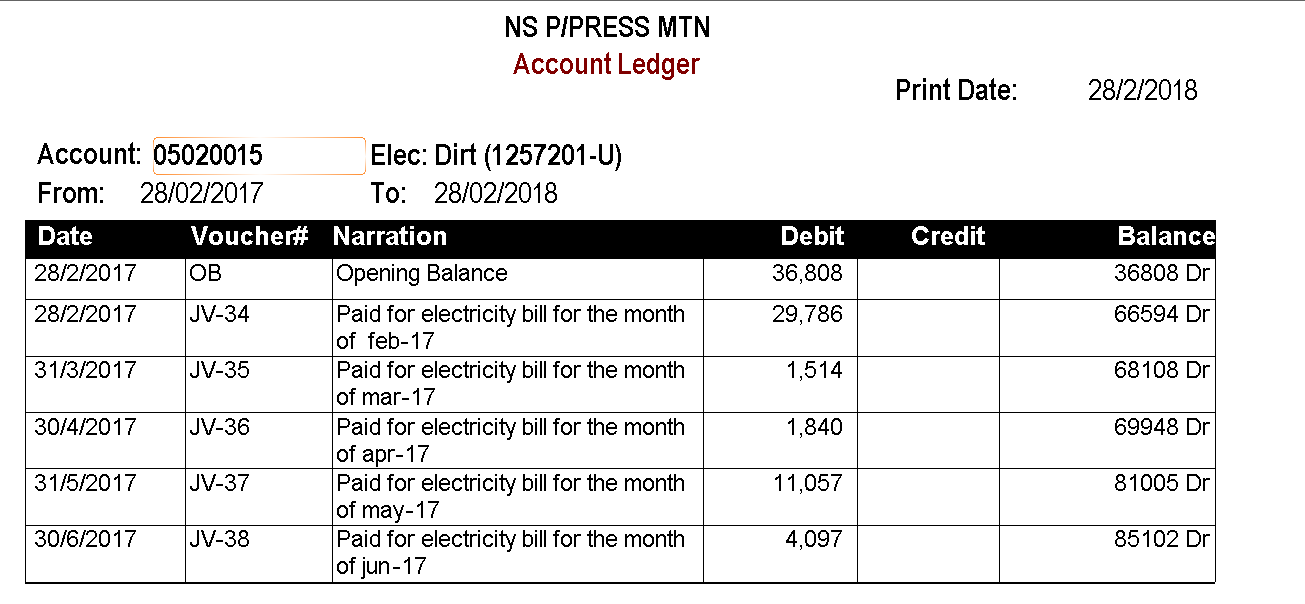Click voucher JV-37 cell
Viewport: 1305px width, 604px height.
point(219,484)
